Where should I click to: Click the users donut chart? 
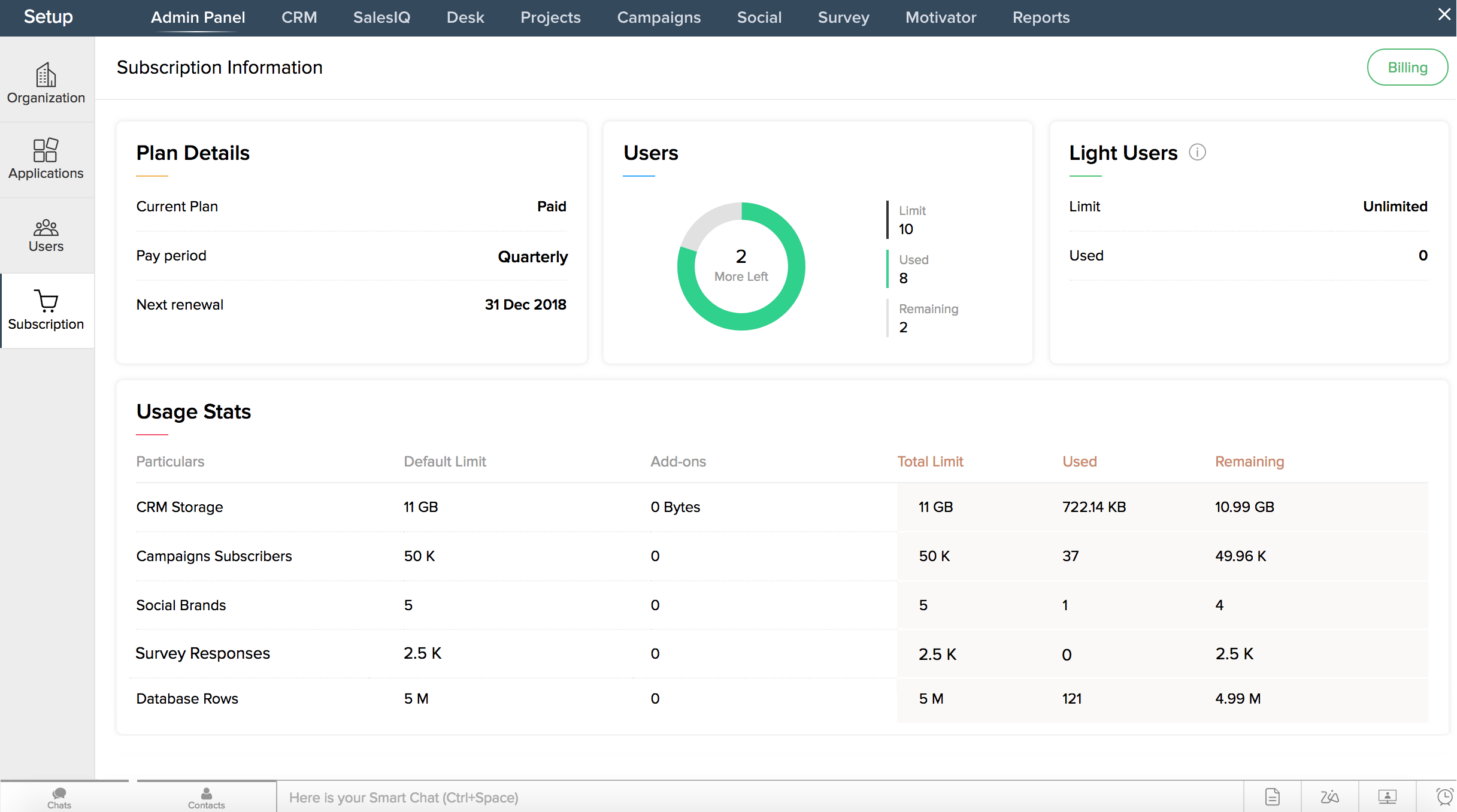pos(741,266)
